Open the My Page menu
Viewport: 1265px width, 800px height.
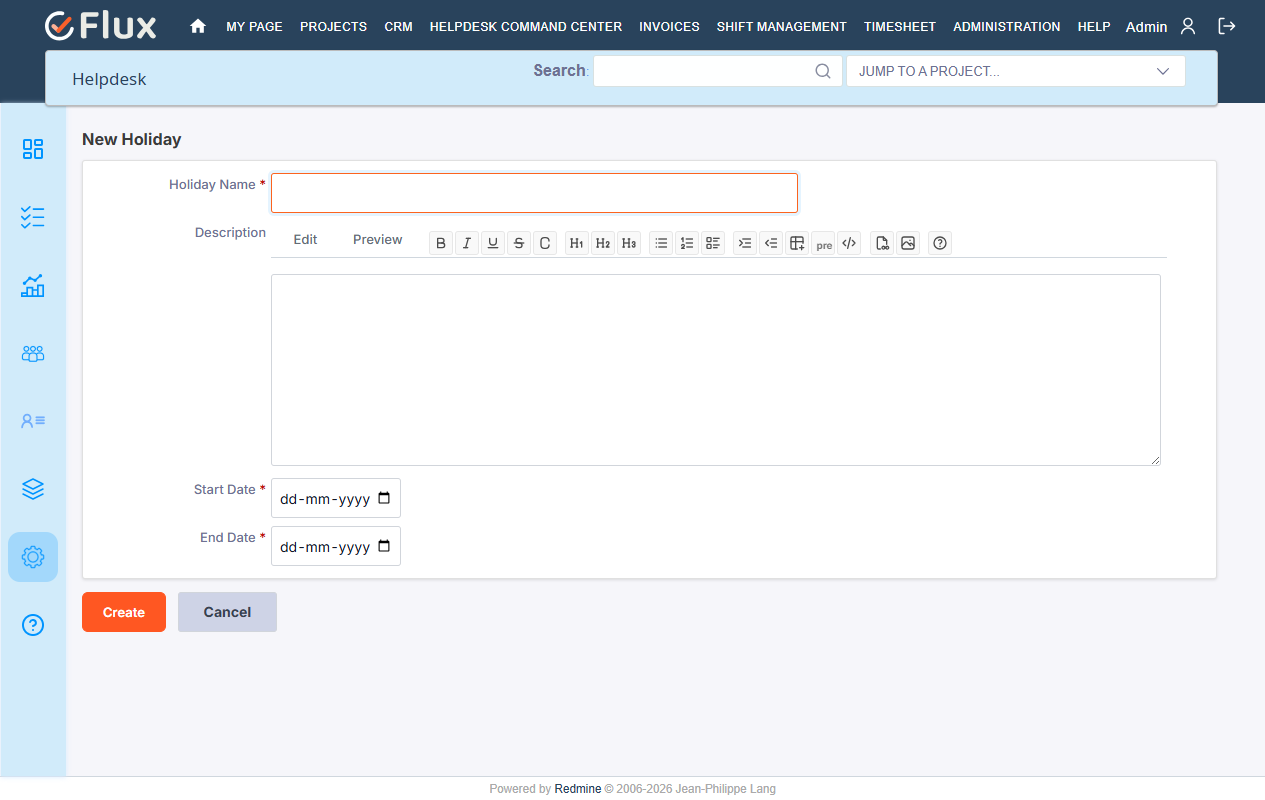click(254, 27)
